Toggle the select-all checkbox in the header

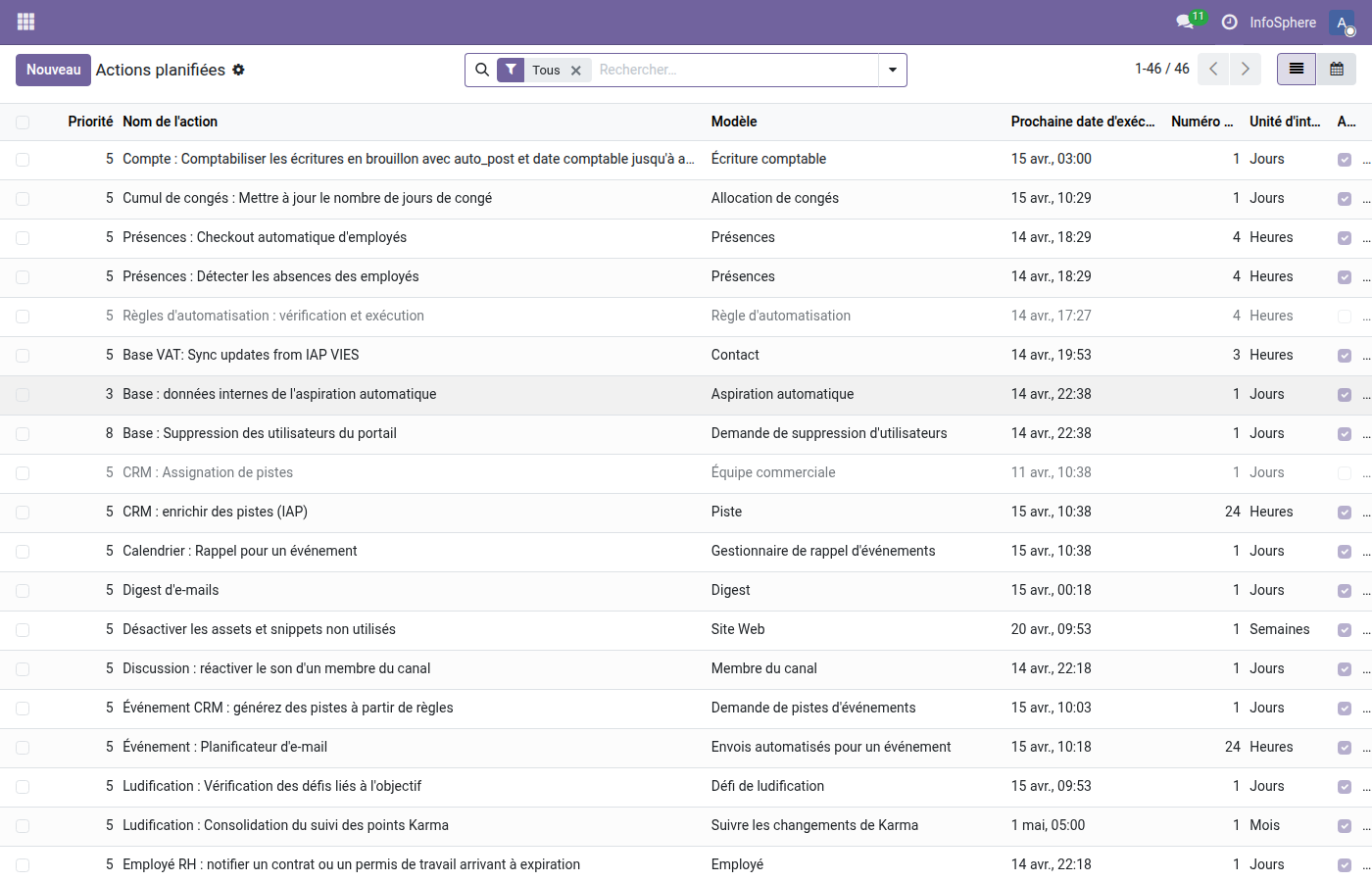click(22, 121)
